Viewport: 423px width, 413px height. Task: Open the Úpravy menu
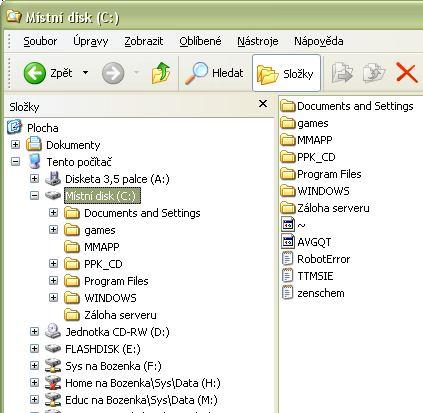tap(91, 41)
